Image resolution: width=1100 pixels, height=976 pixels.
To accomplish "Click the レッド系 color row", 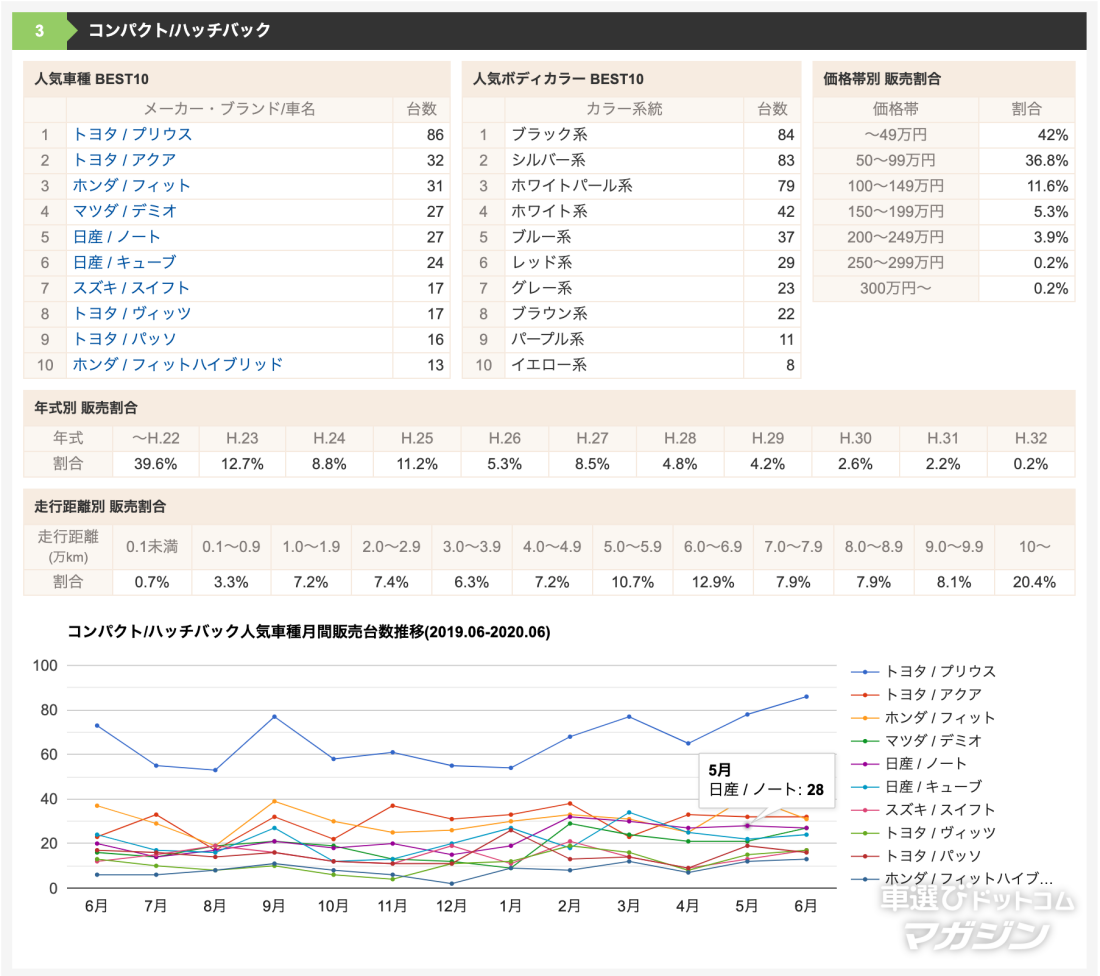I will click(631, 262).
